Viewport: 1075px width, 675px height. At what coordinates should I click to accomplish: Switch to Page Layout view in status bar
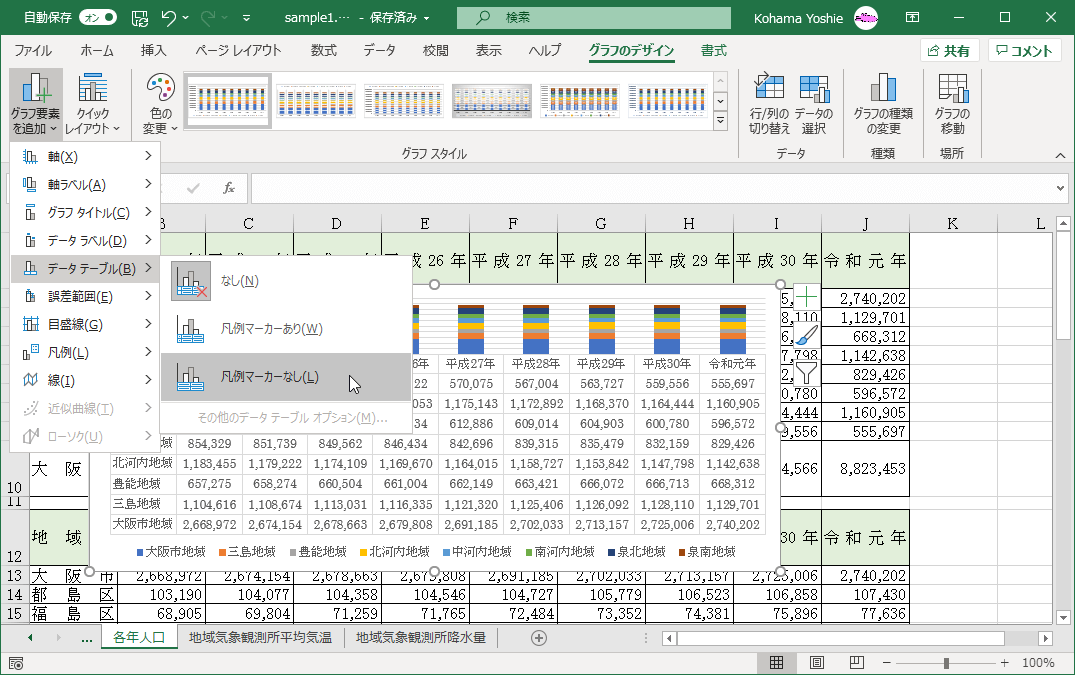coord(816,662)
